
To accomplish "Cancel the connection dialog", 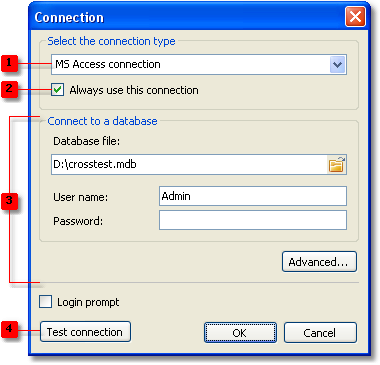I will pyautogui.click(x=320, y=332).
